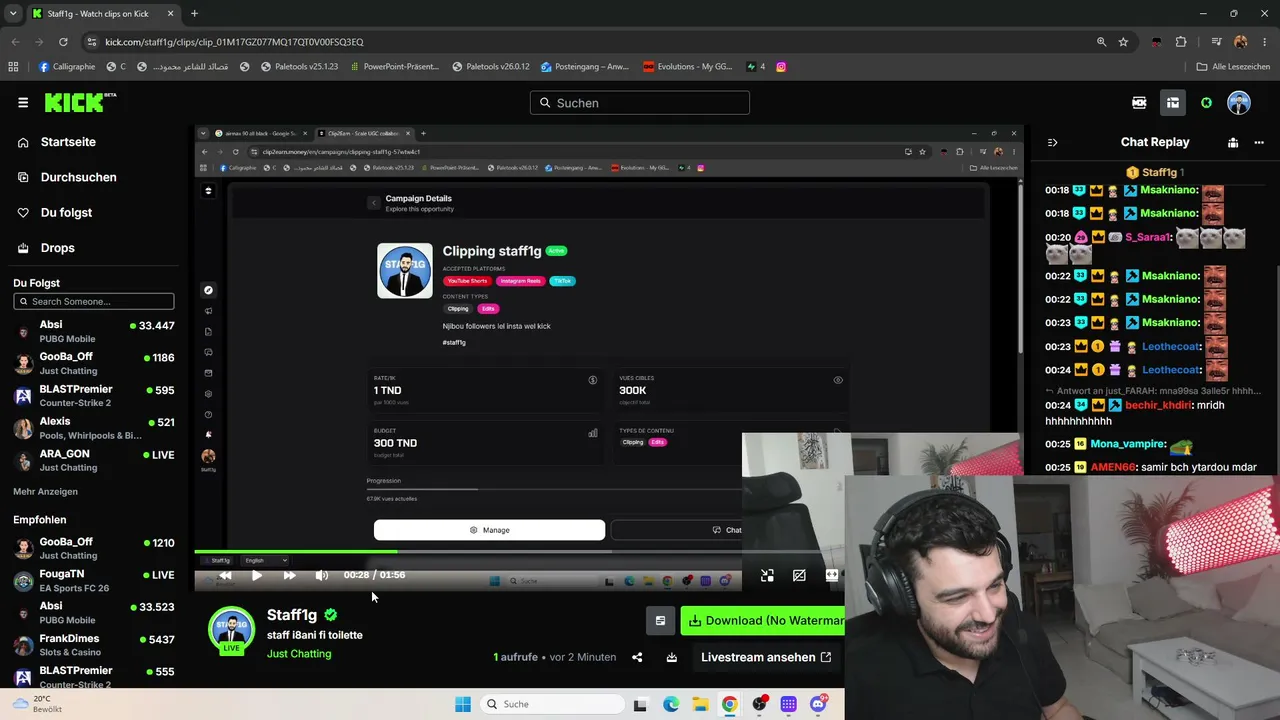Toggle theater mode icon
This screenshot has width=1280, height=720.
point(831,575)
